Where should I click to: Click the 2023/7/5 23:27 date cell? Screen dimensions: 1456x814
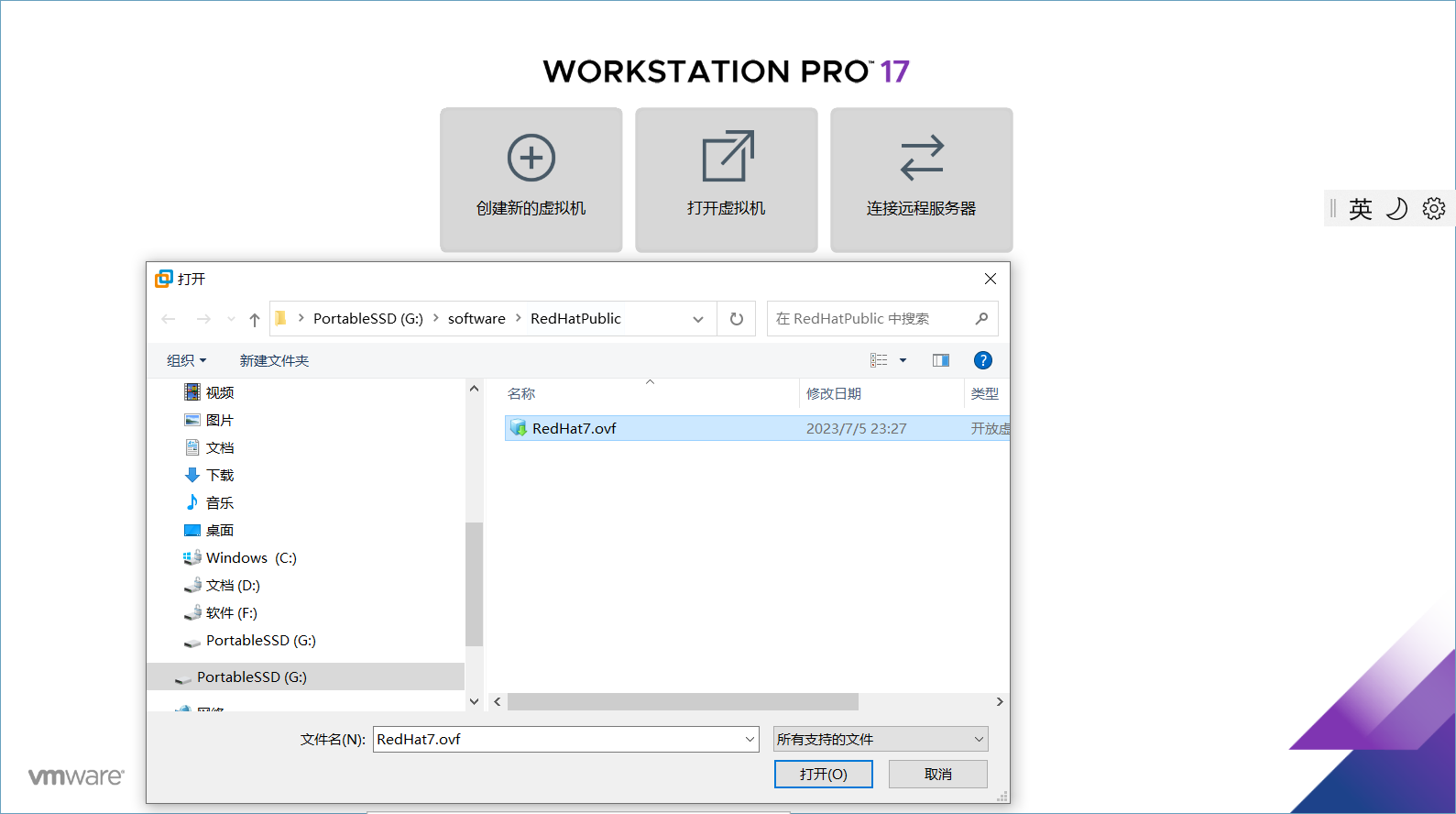click(x=856, y=428)
